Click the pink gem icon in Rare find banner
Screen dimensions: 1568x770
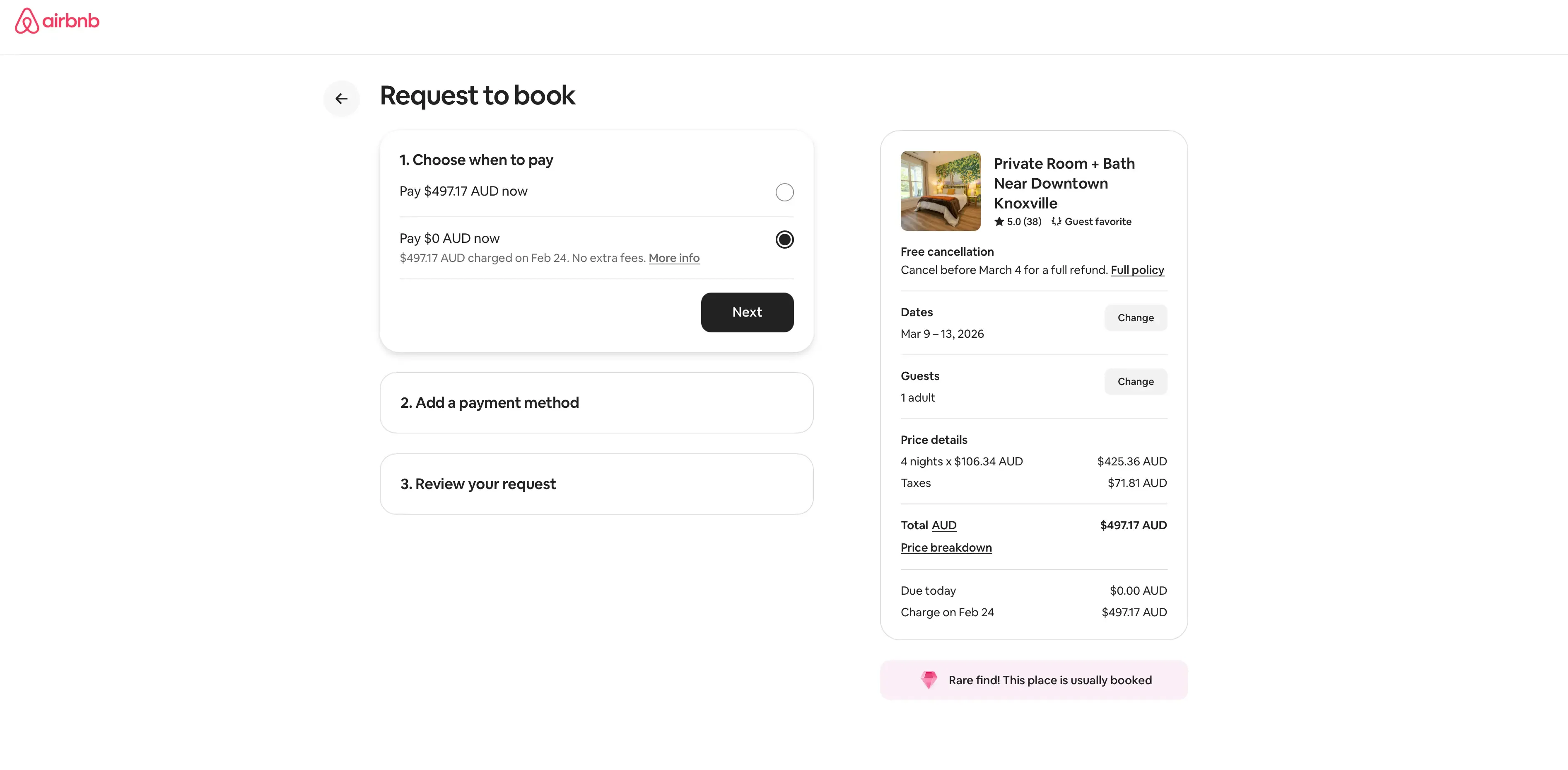[x=929, y=680]
